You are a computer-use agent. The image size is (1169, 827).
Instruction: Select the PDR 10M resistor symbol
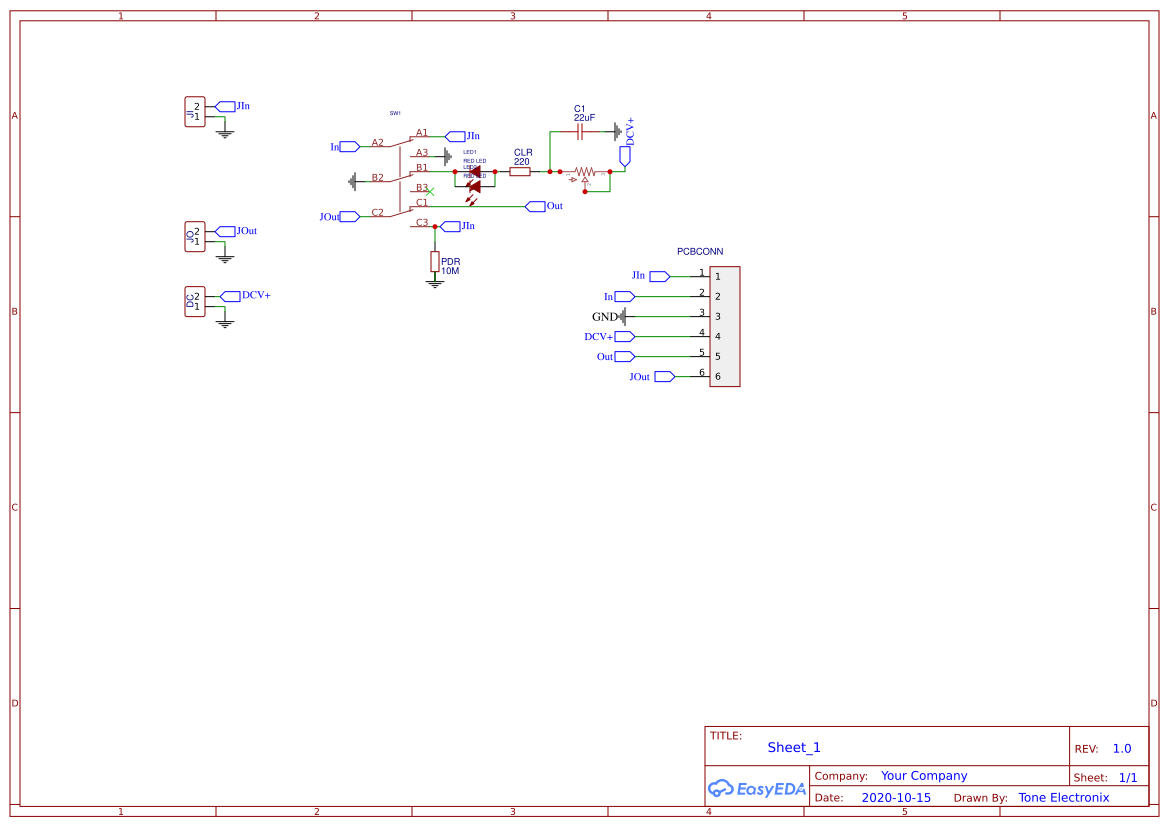(436, 262)
